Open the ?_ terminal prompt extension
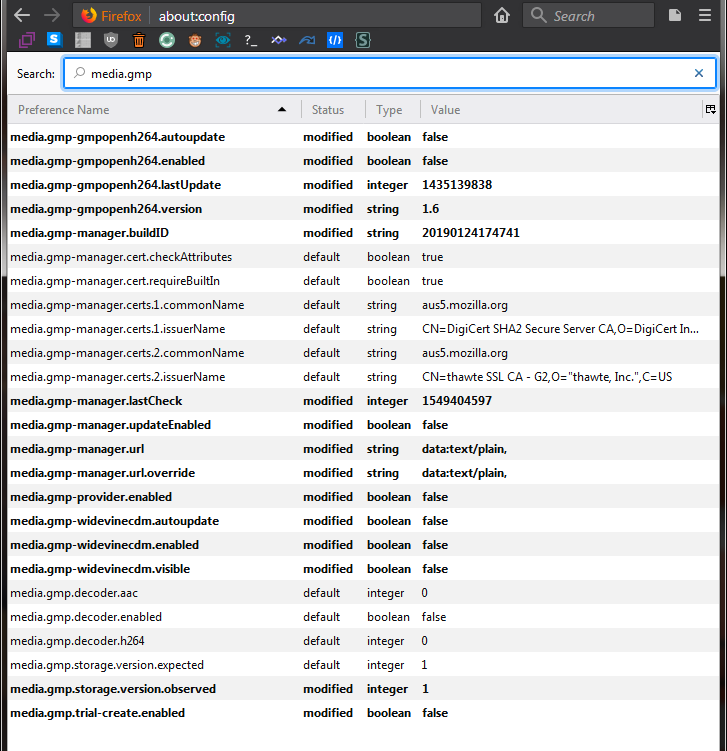Screen dimensions: 727x751 tap(250, 40)
